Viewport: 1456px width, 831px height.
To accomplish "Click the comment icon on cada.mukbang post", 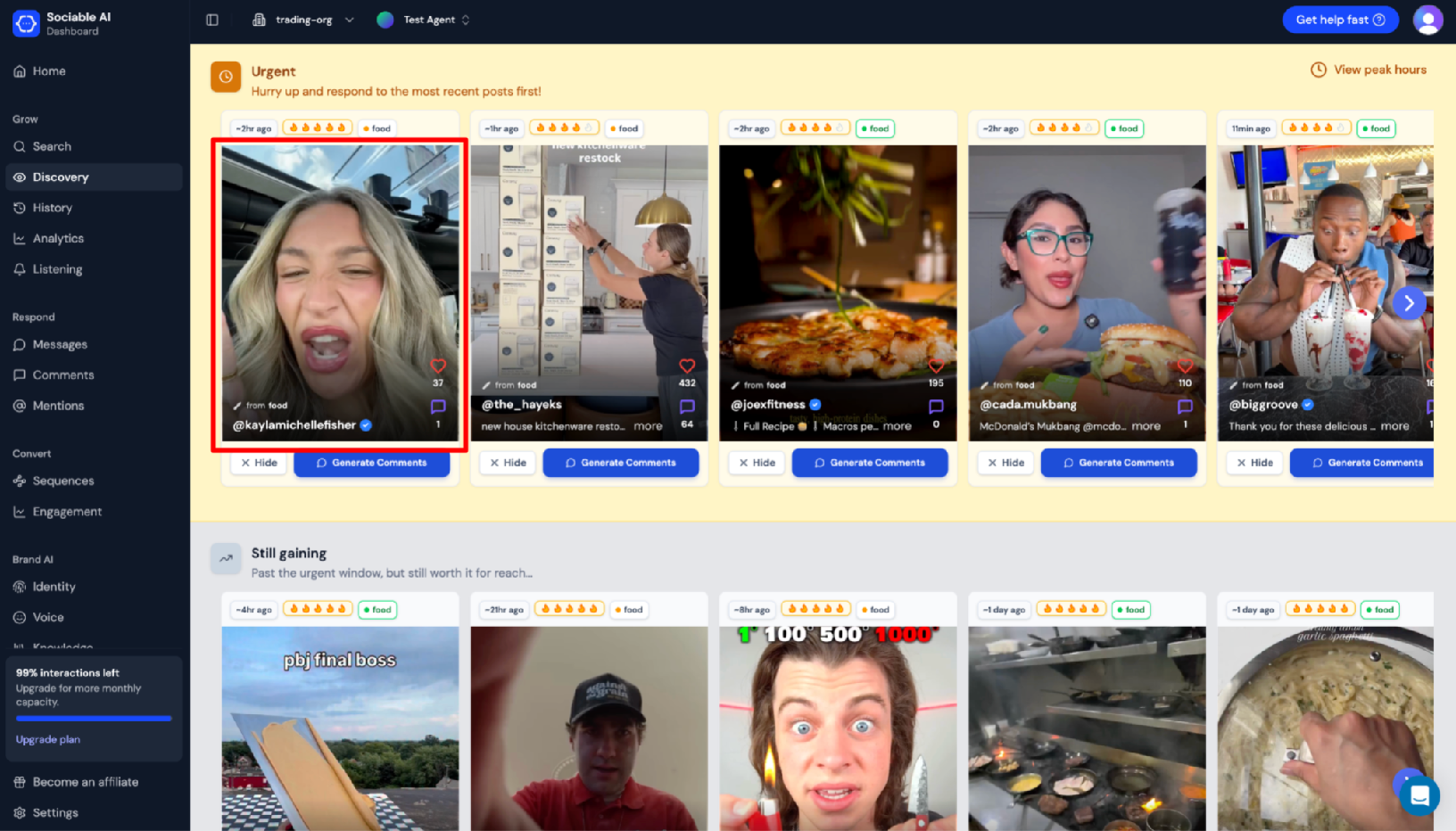I will [x=1185, y=407].
